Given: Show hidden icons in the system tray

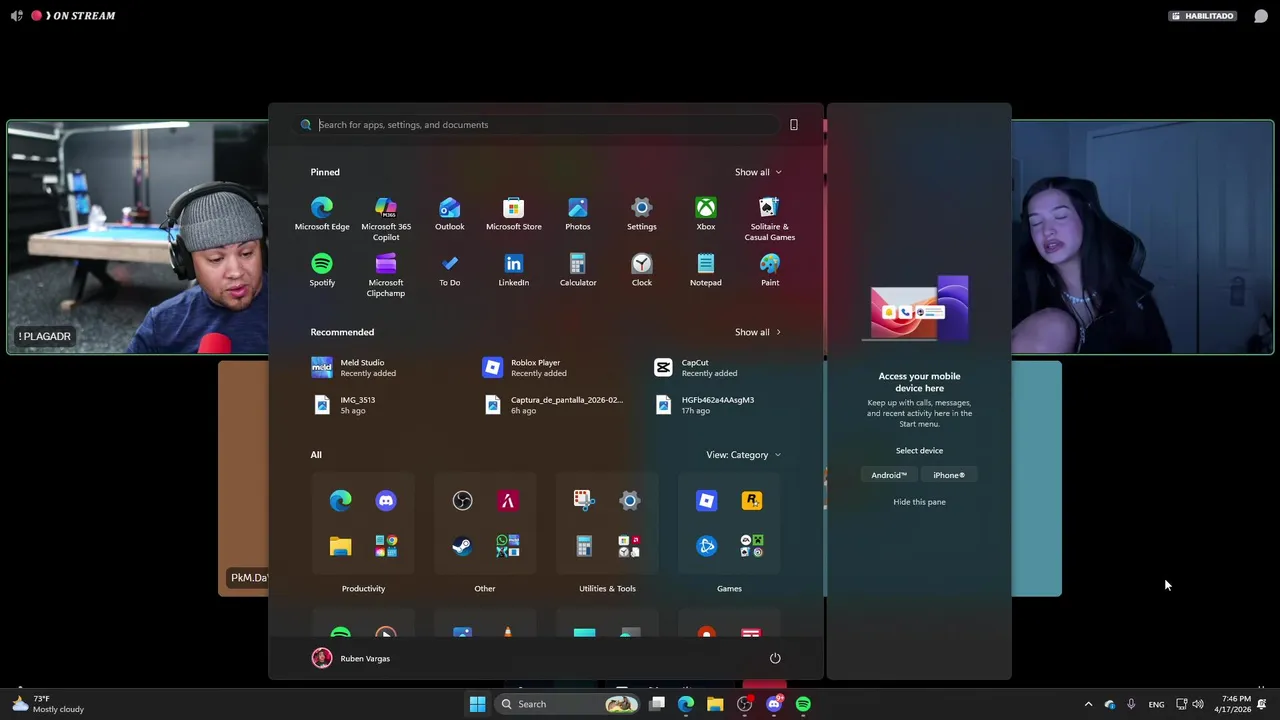Looking at the screenshot, I should 1089,704.
